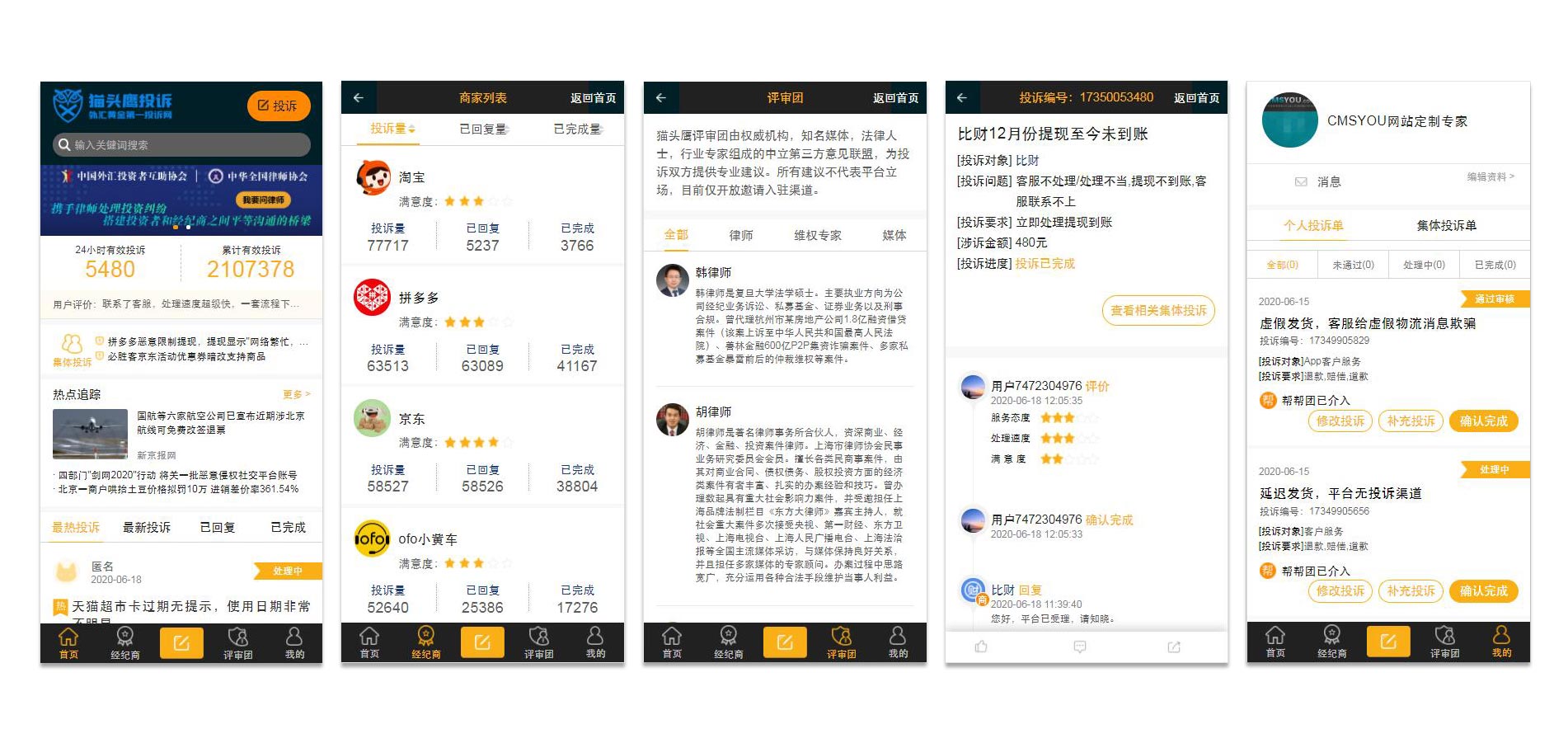
Task: Tap the thumbs-up like icon
Action: point(981,647)
